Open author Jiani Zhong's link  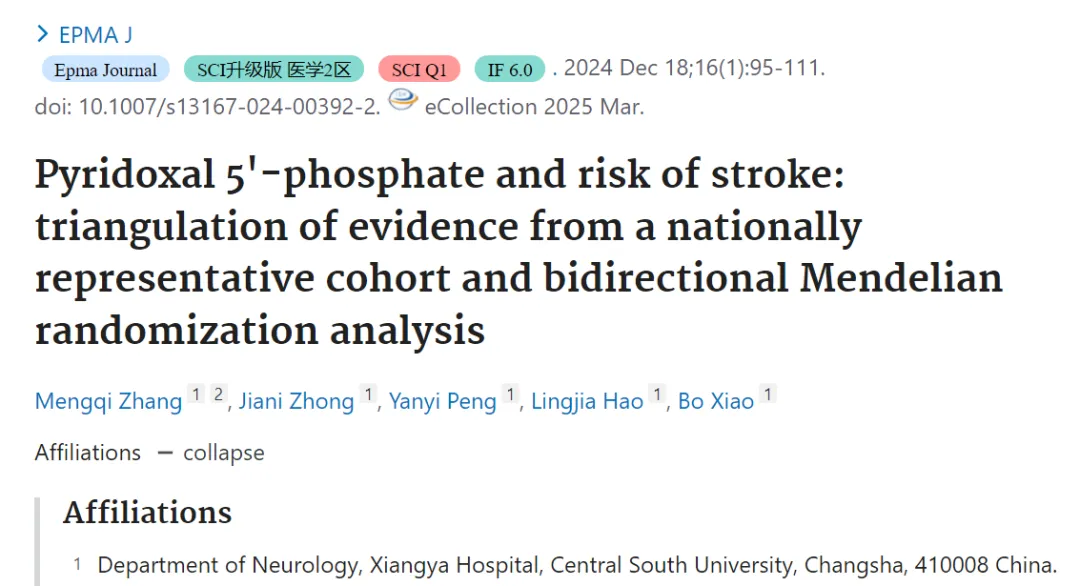[296, 401]
